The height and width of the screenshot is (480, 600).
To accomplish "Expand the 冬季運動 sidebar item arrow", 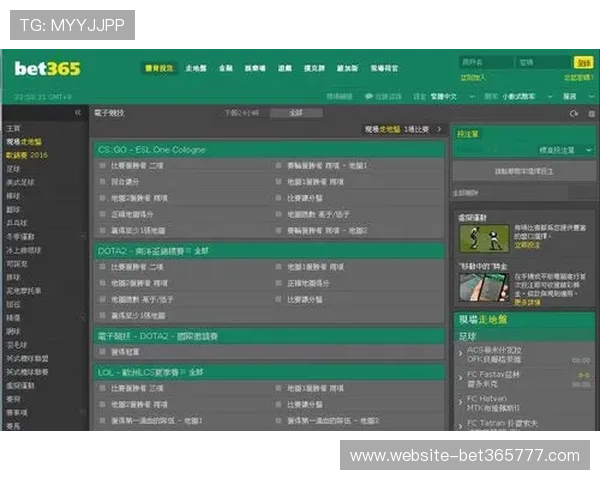I will [83, 237].
